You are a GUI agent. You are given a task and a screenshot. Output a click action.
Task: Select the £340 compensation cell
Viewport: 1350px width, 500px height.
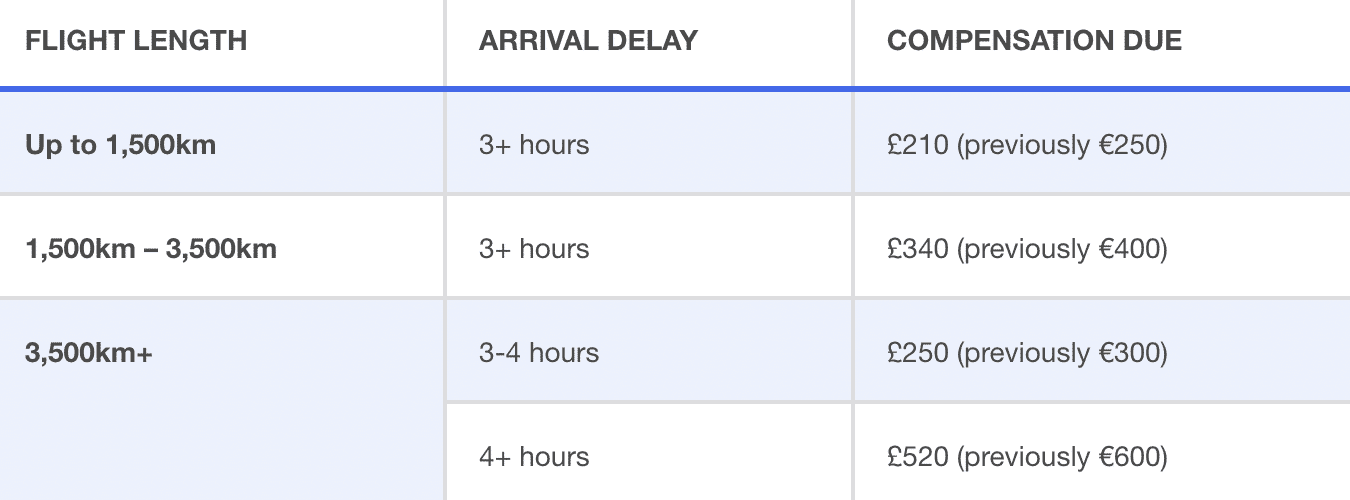[1102, 248]
